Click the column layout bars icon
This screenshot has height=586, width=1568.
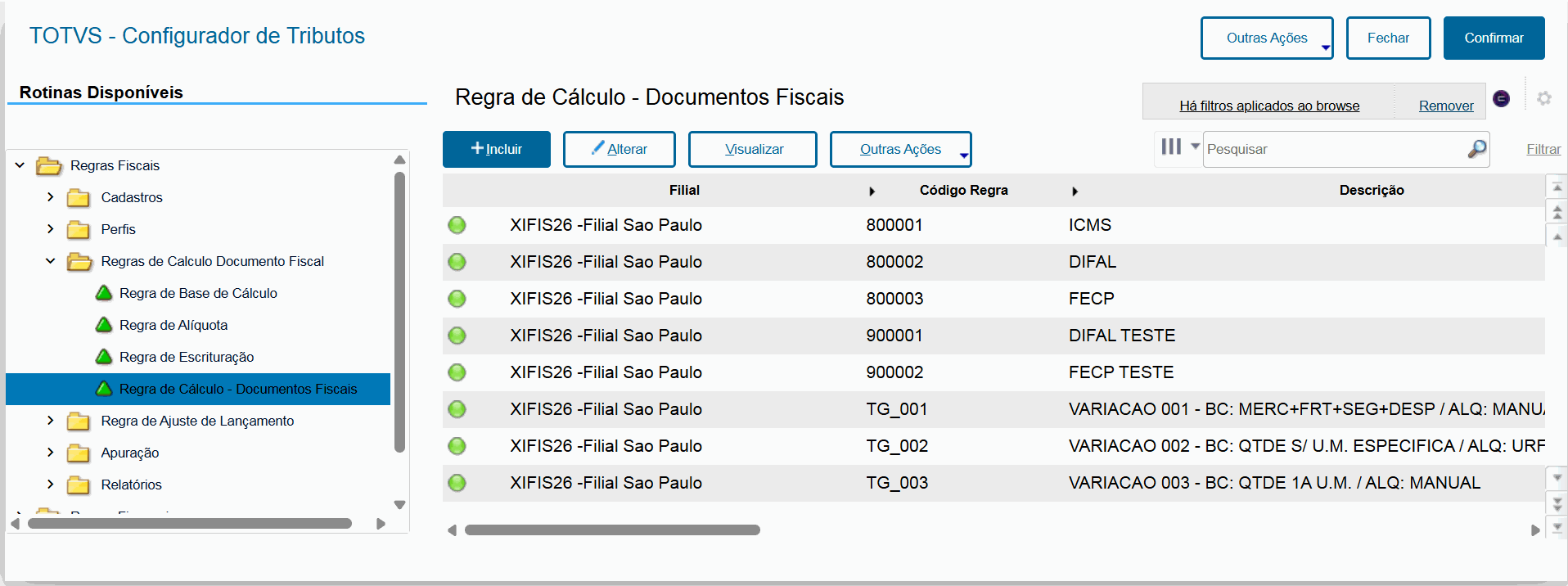1171,147
